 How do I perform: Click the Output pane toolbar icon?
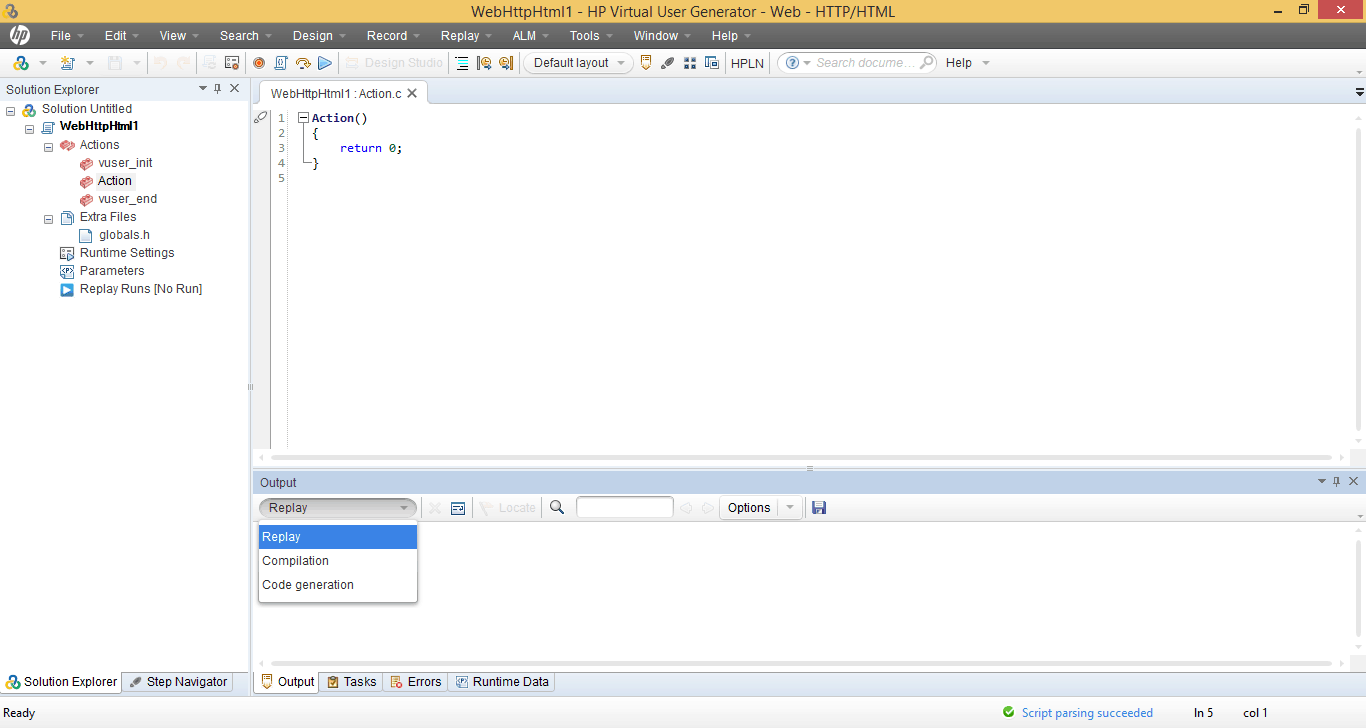pyautogui.click(x=645, y=63)
